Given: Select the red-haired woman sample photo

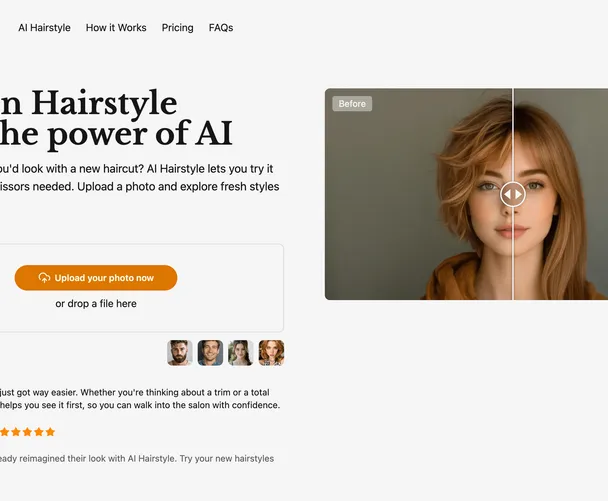Looking at the screenshot, I should point(271,353).
